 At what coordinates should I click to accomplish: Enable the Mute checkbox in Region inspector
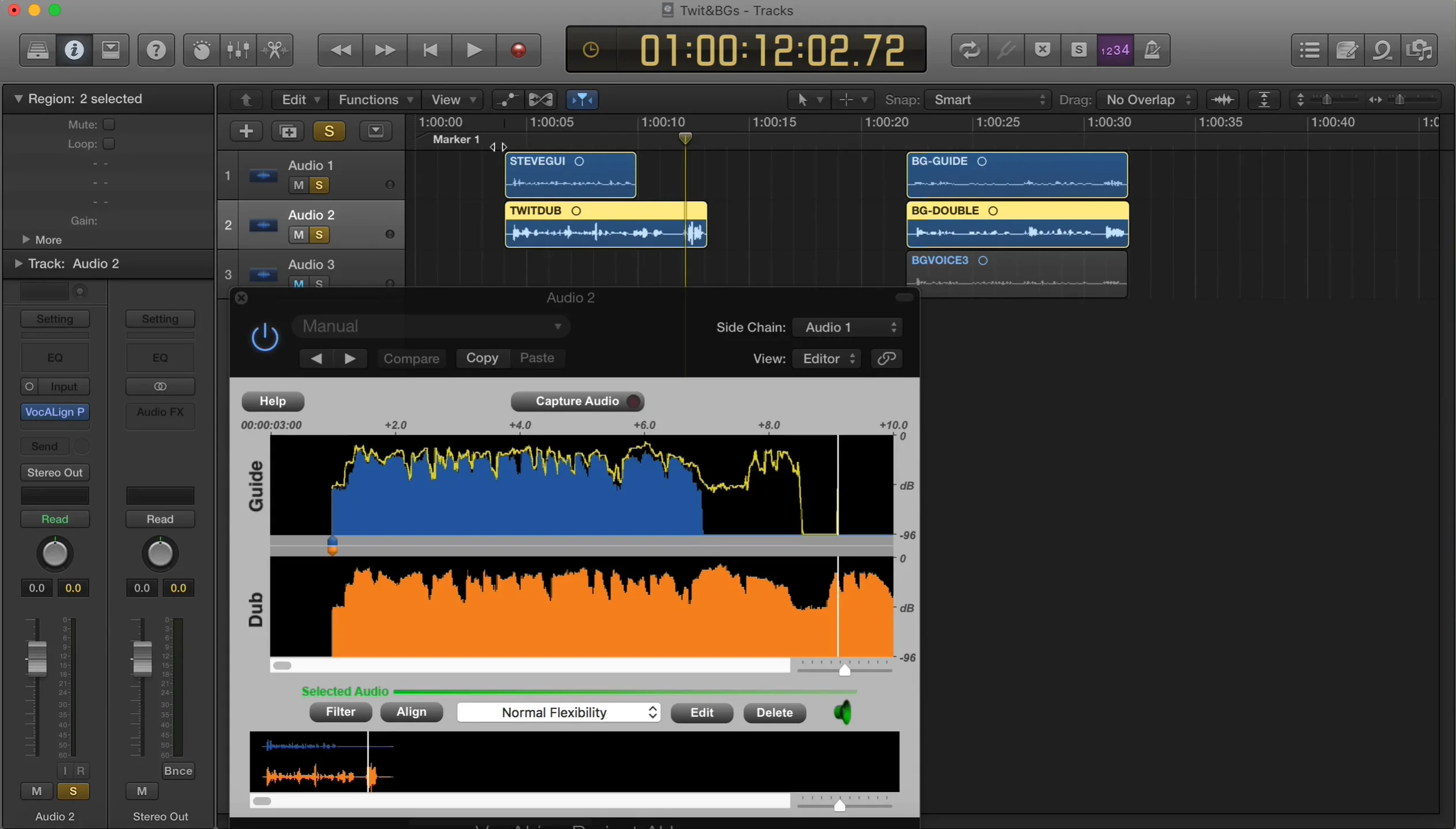pos(109,124)
